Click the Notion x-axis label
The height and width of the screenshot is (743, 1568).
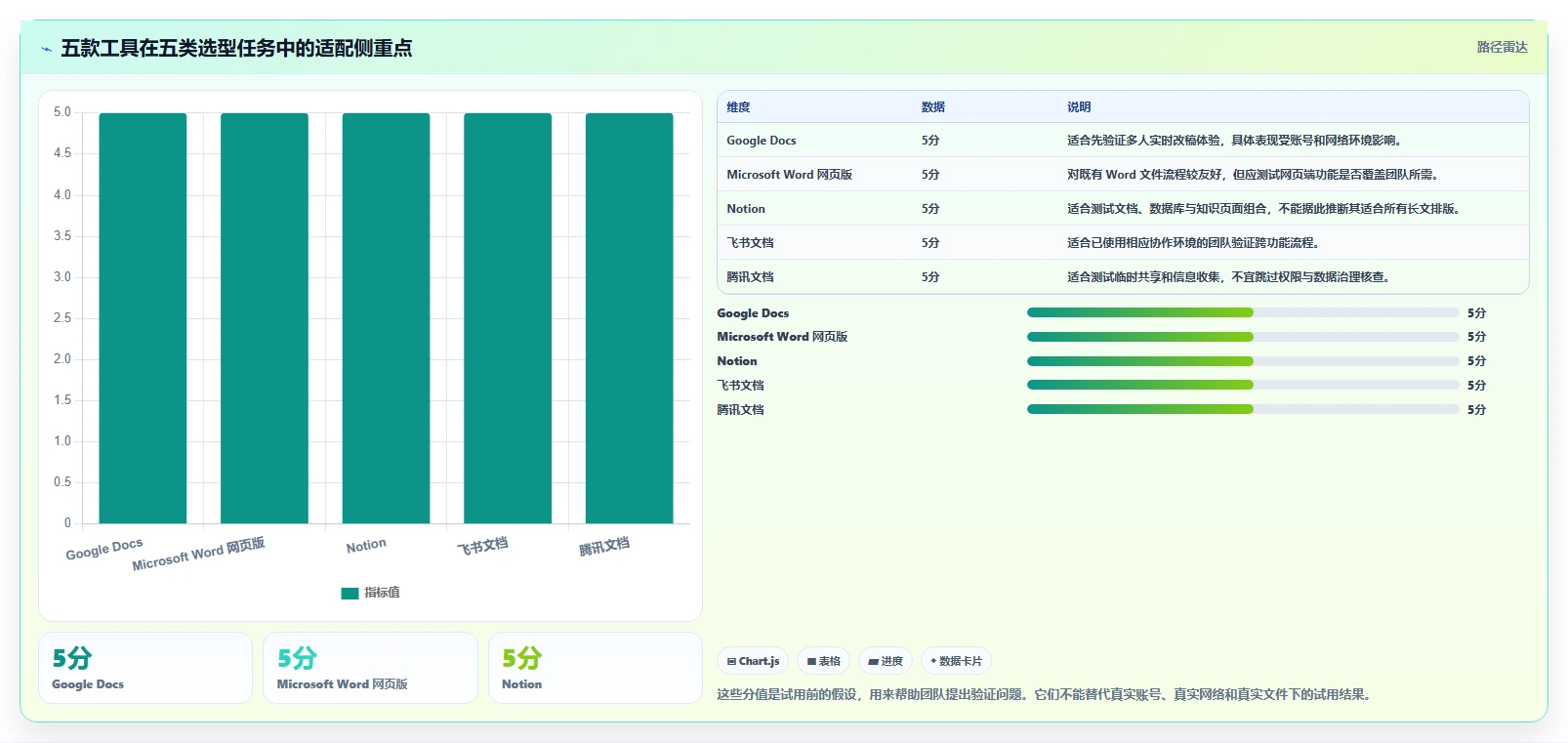point(366,546)
